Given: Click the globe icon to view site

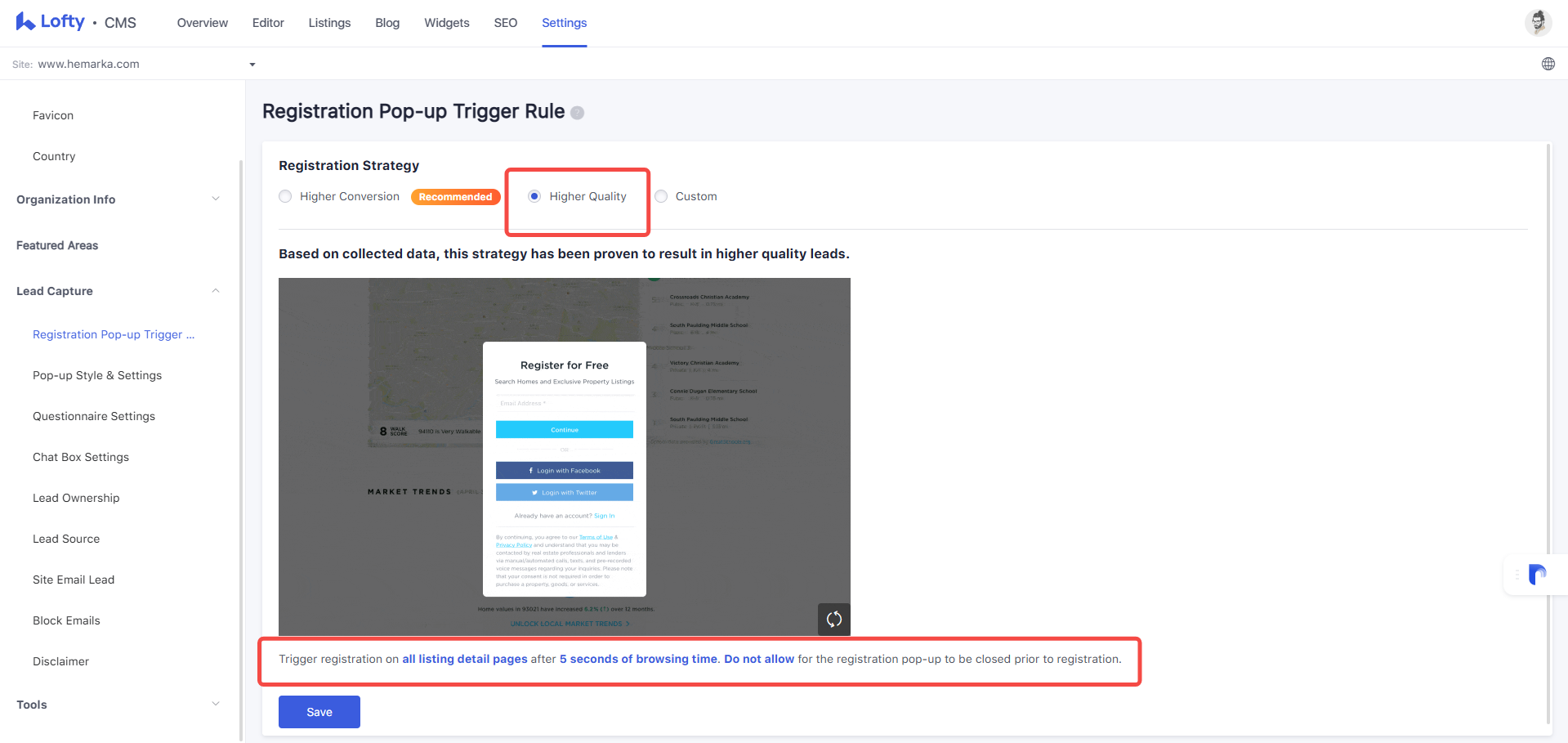Looking at the screenshot, I should coord(1548,64).
